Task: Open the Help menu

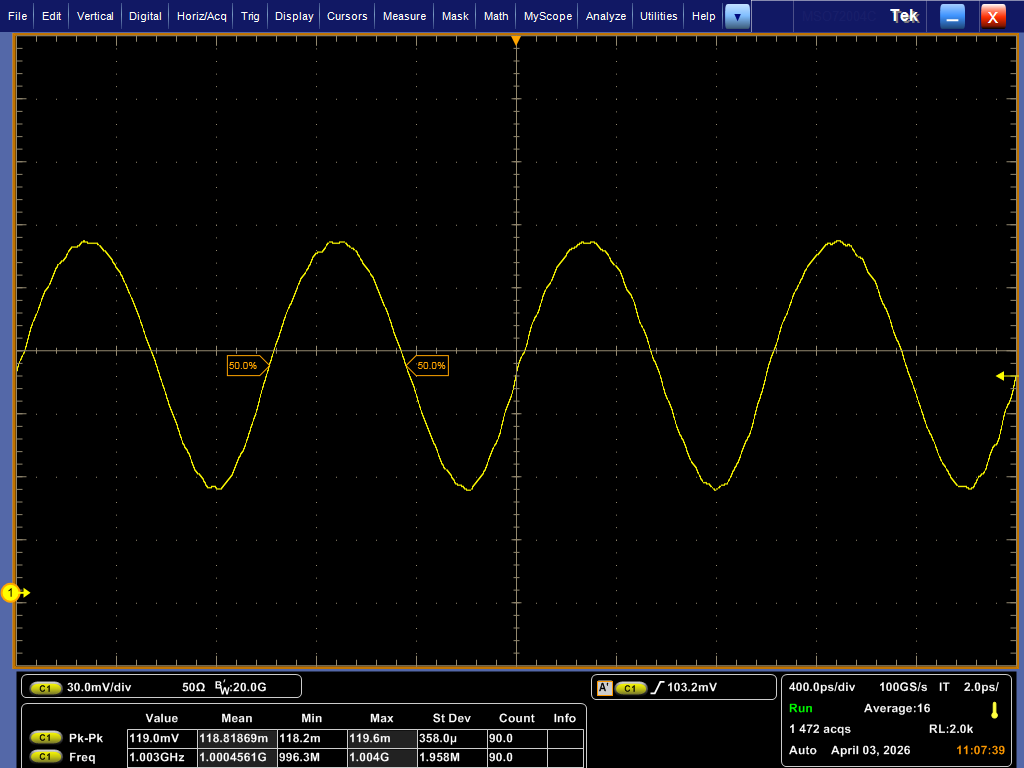Action: point(703,16)
